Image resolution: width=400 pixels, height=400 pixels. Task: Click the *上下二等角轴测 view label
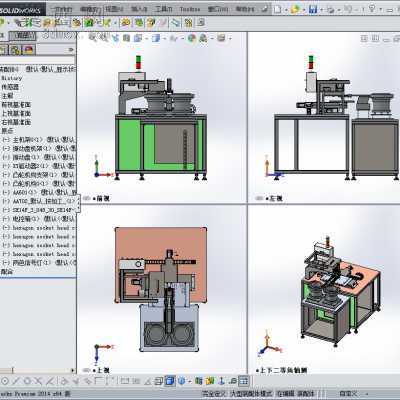(282, 370)
